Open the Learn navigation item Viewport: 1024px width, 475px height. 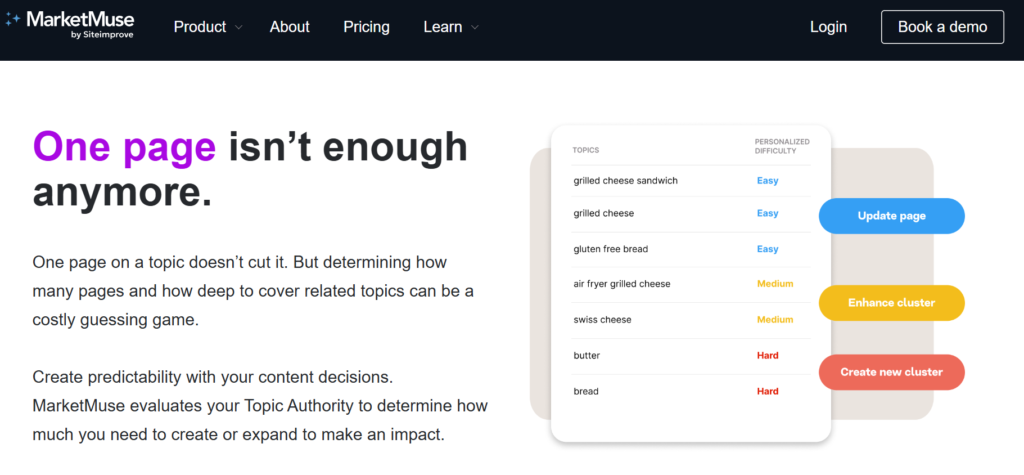[x=443, y=27]
